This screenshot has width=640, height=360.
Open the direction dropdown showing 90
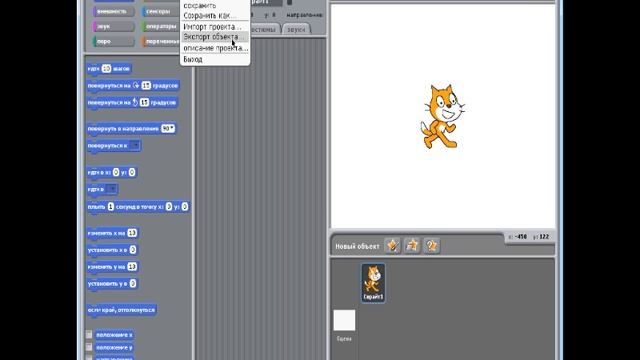(x=168, y=129)
